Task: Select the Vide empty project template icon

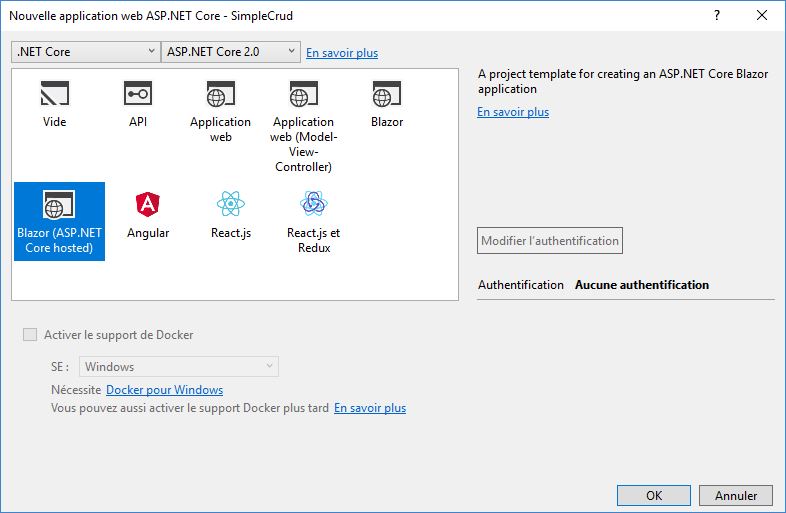Action: click(55, 93)
